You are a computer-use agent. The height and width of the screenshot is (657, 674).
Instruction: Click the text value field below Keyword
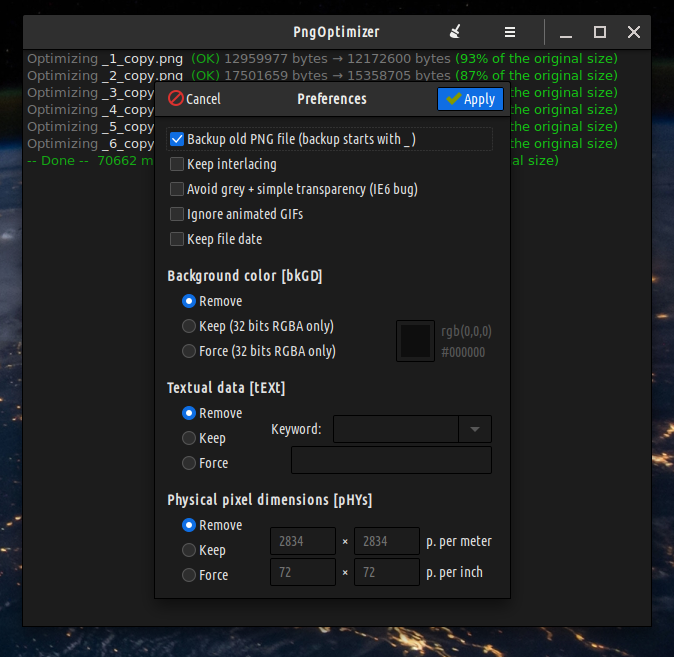[391, 460]
